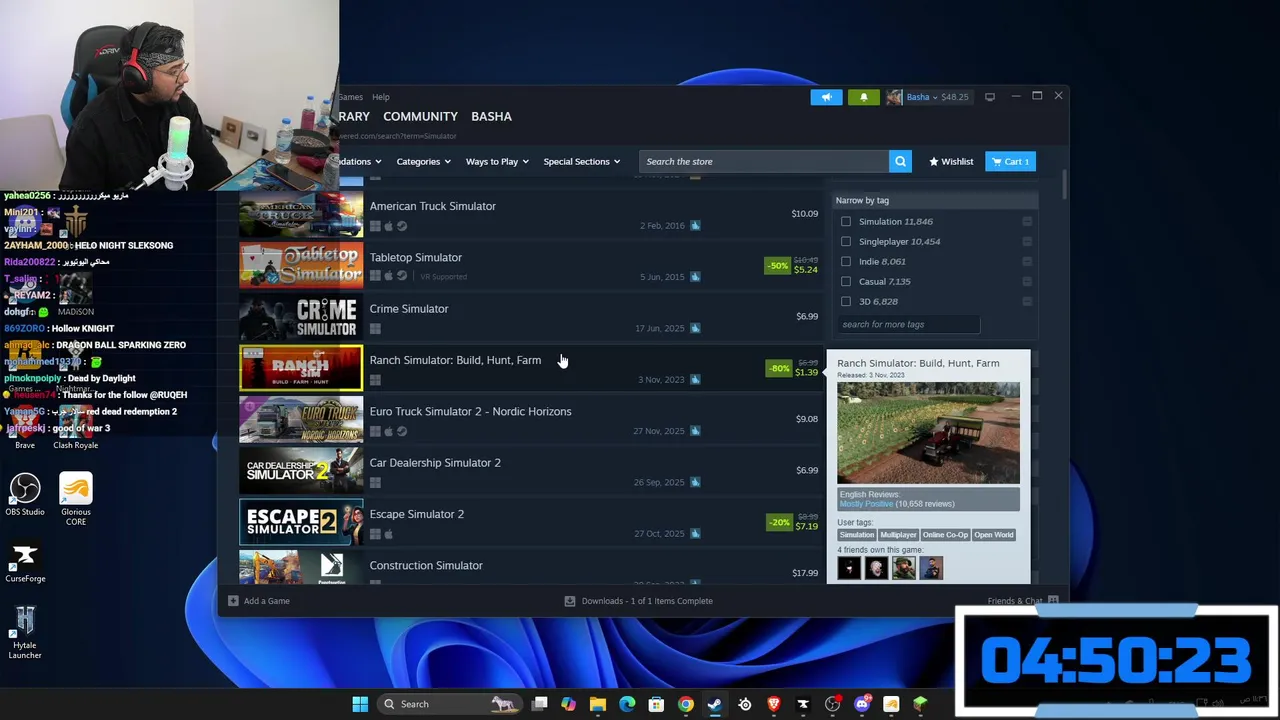Open Task View on the taskbar
1280x720 pixels.
coord(539,704)
